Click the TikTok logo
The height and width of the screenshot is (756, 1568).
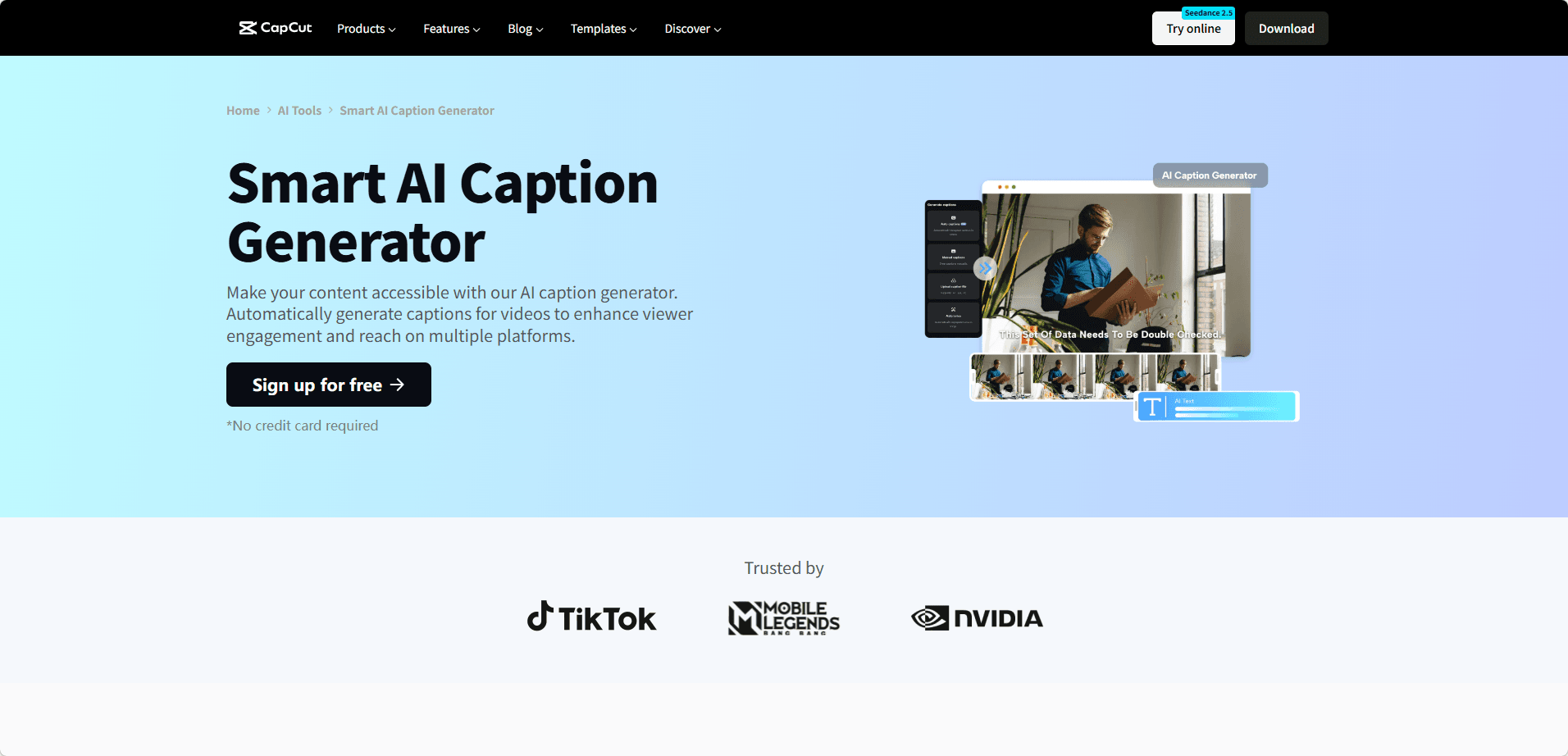591,617
